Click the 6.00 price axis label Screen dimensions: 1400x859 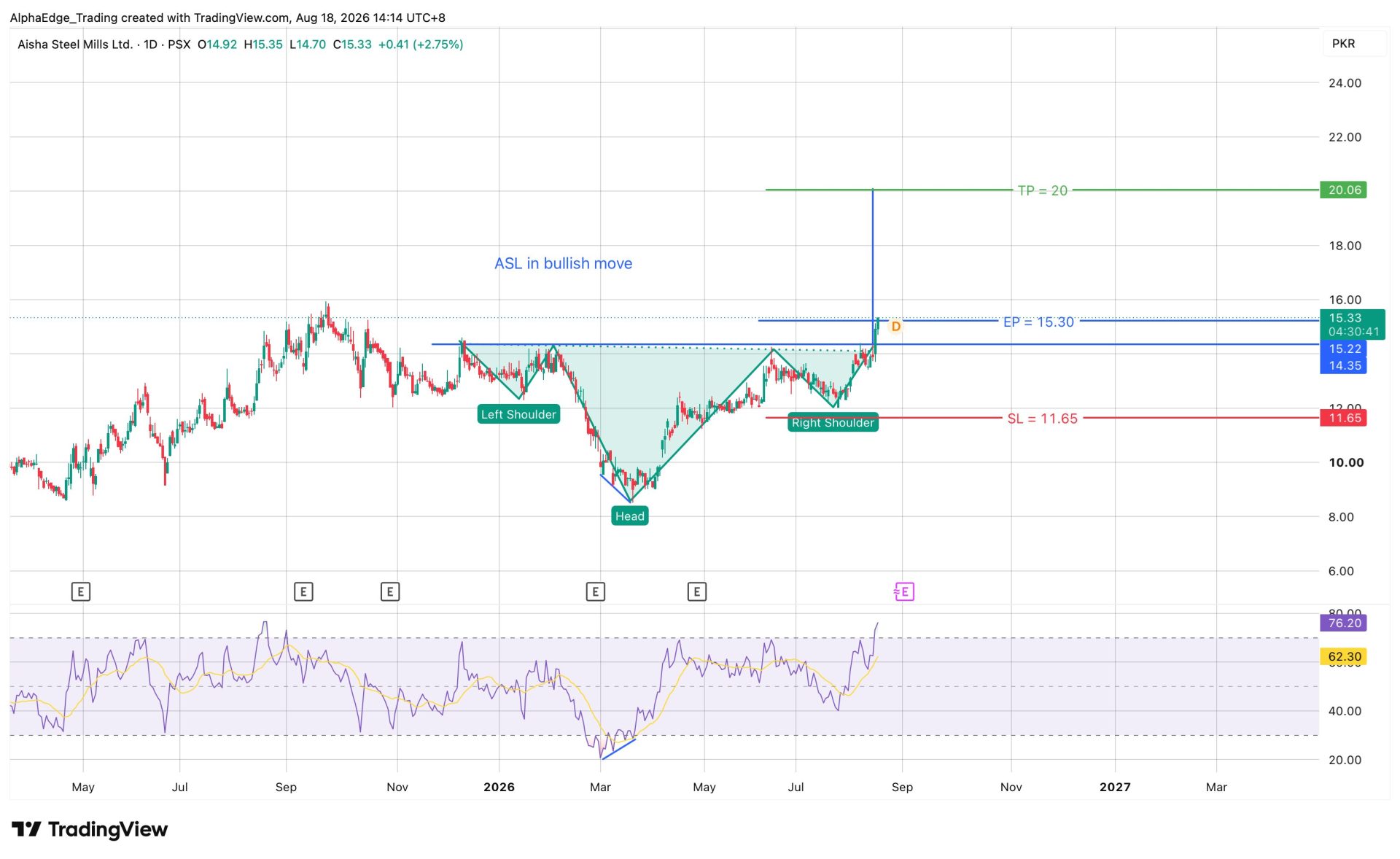pyautogui.click(x=1341, y=571)
